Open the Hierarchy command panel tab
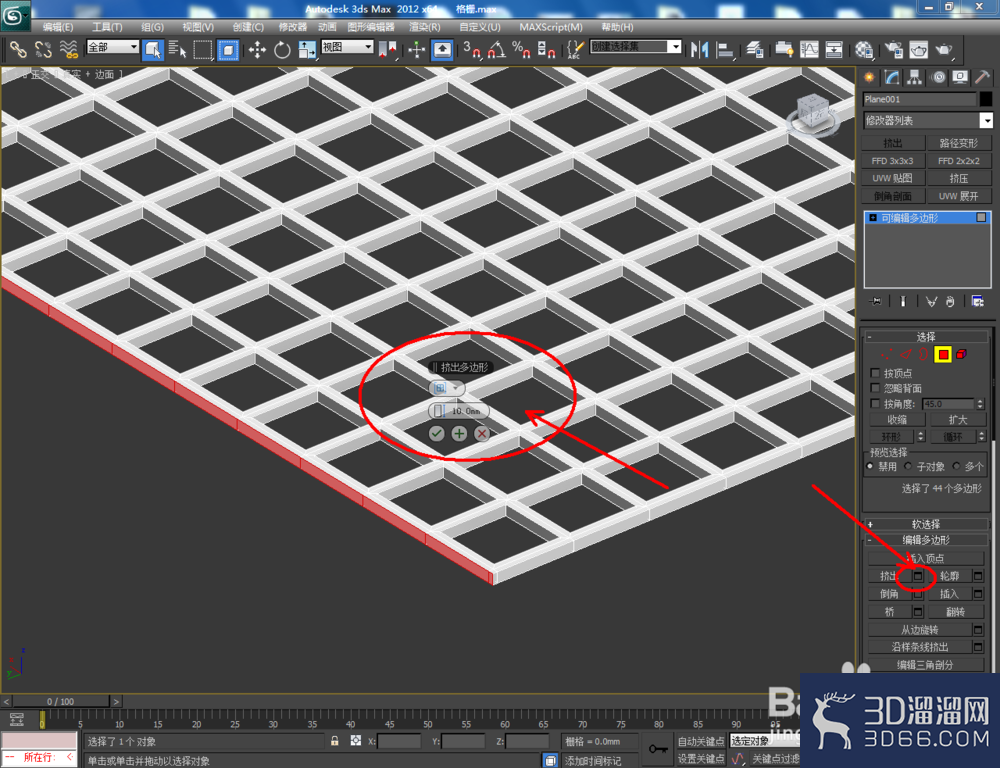Screen dimensions: 1000x768 pos(915,78)
